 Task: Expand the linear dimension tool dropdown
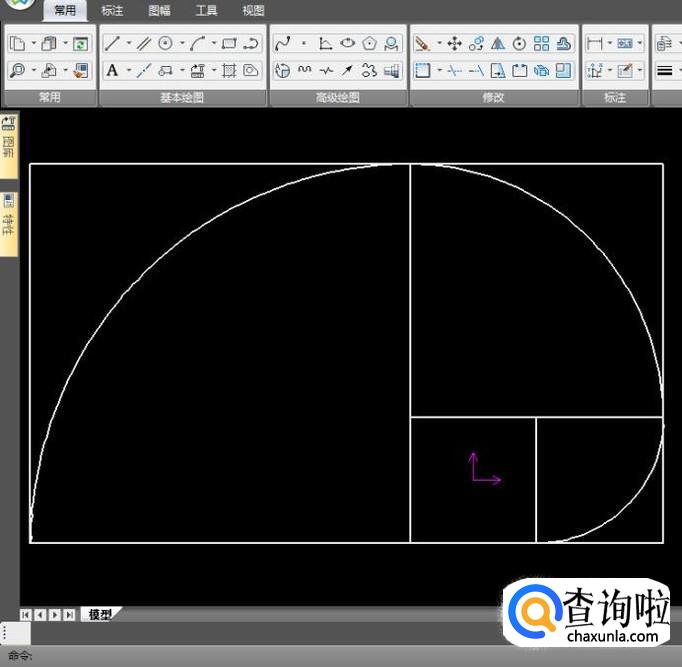pyautogui.click(x=609, y=44)
